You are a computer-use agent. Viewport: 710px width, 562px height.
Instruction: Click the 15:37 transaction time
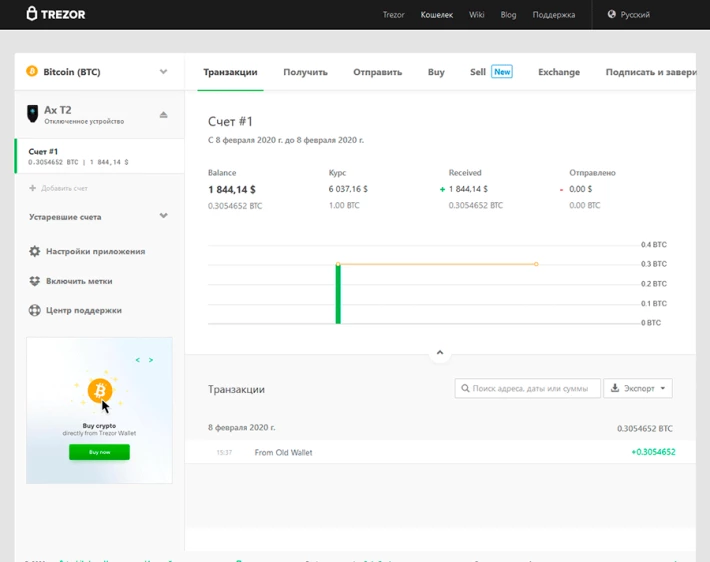click(x=224, y=452)
